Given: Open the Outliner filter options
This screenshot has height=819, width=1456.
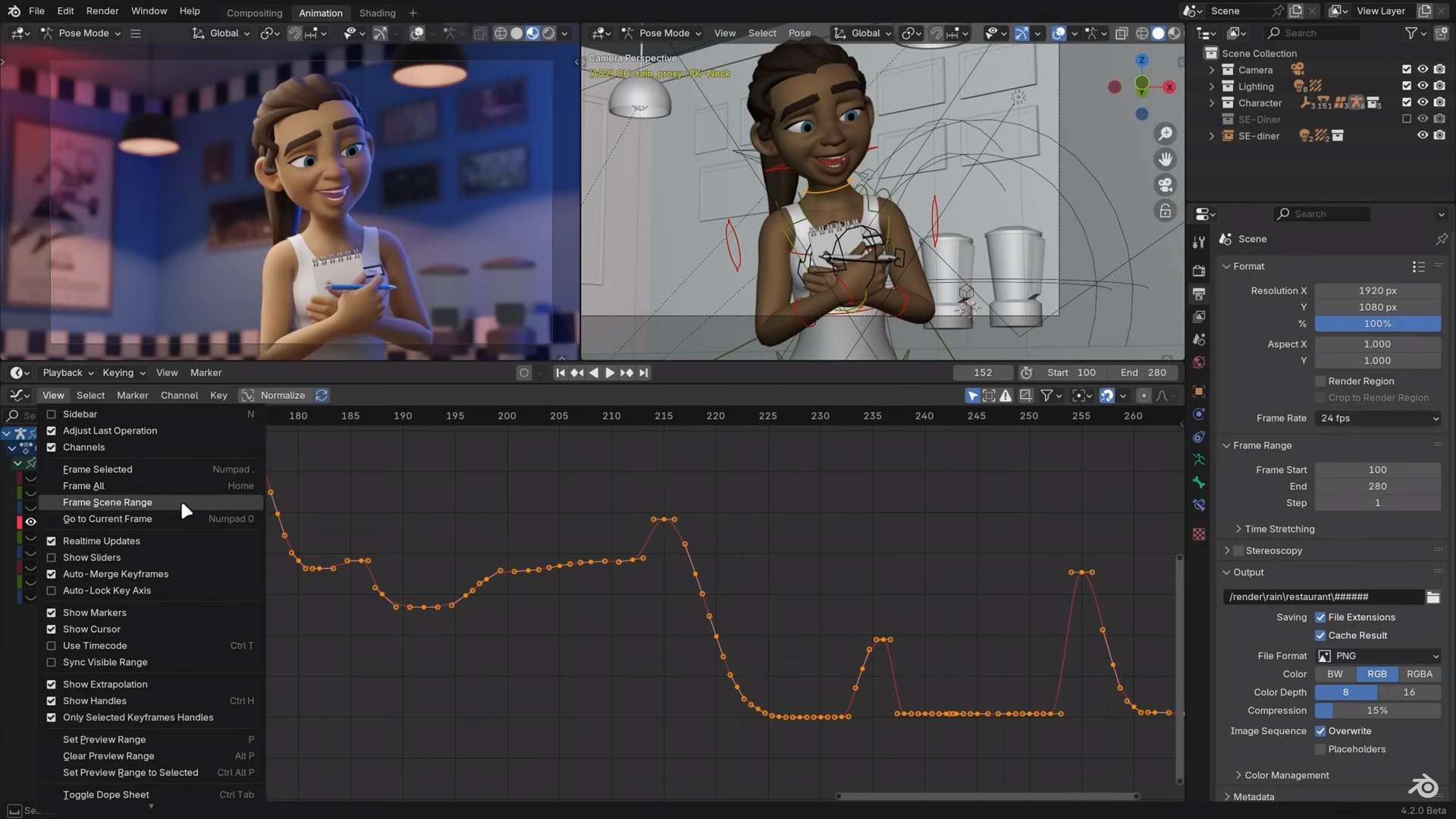Looking at the screenshot, I should tap(1412, 33).
